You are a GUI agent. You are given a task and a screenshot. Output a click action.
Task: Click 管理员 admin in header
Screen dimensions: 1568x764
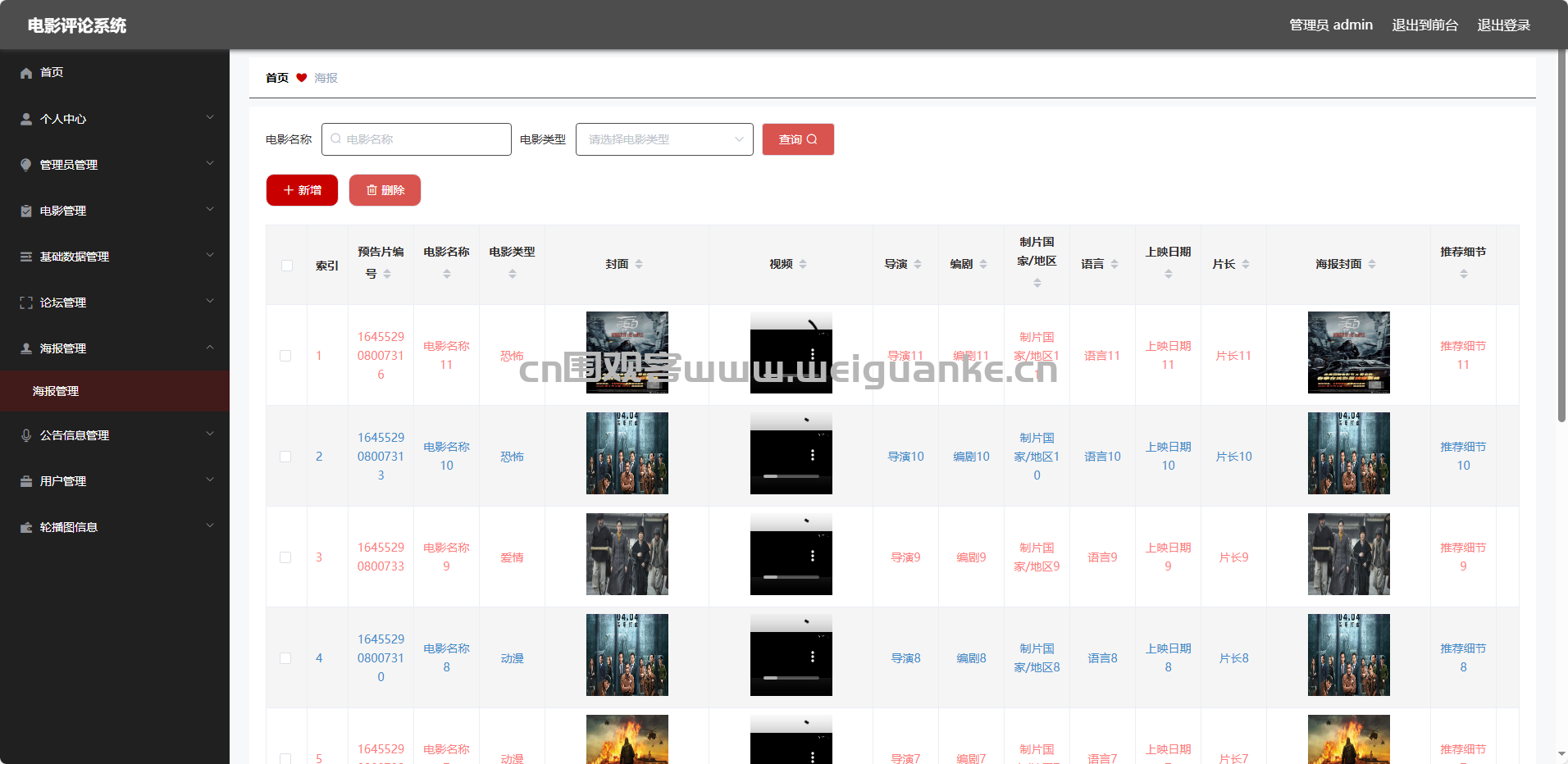click(1331, 25)
